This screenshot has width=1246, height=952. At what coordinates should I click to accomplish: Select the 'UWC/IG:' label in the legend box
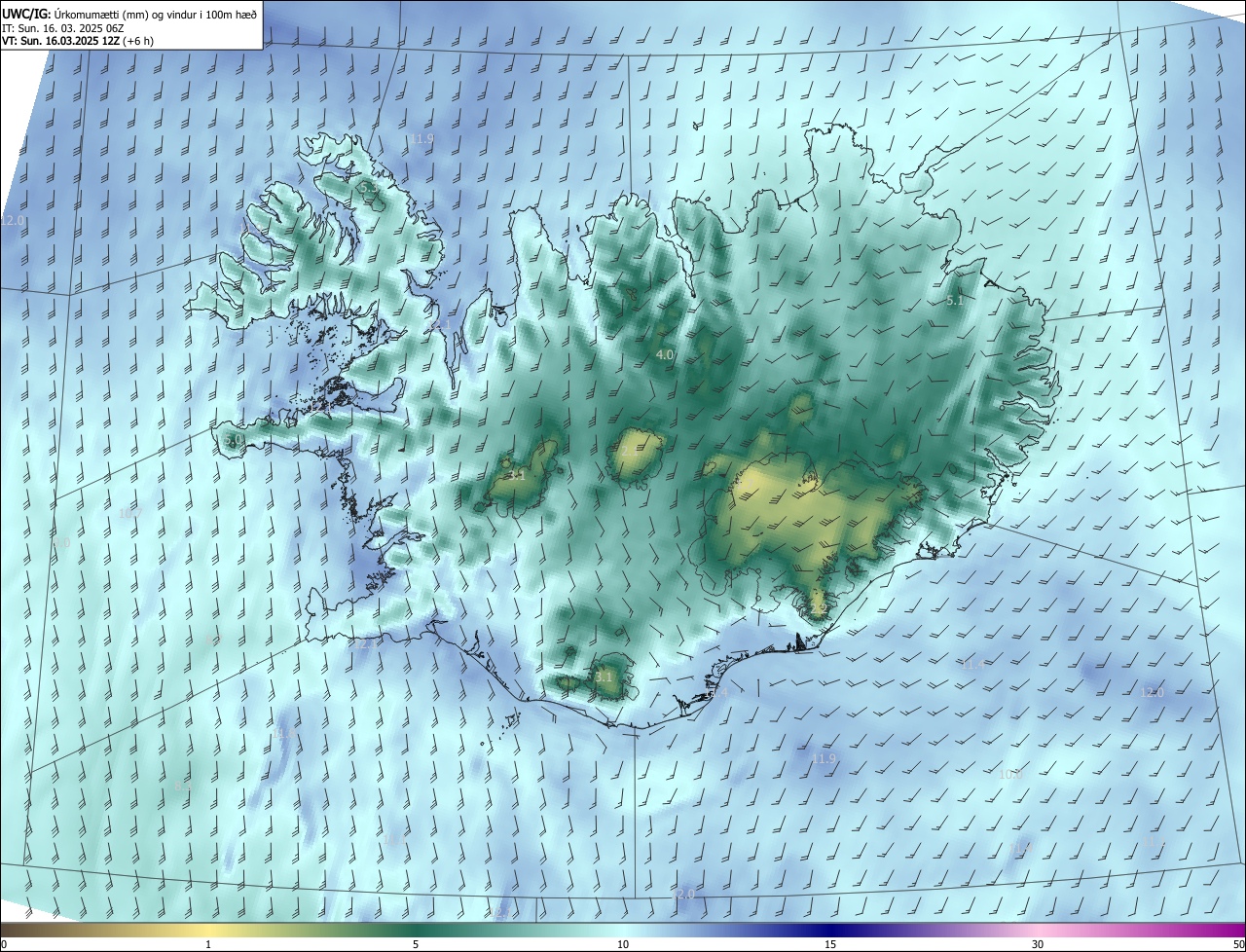(28, 14)
